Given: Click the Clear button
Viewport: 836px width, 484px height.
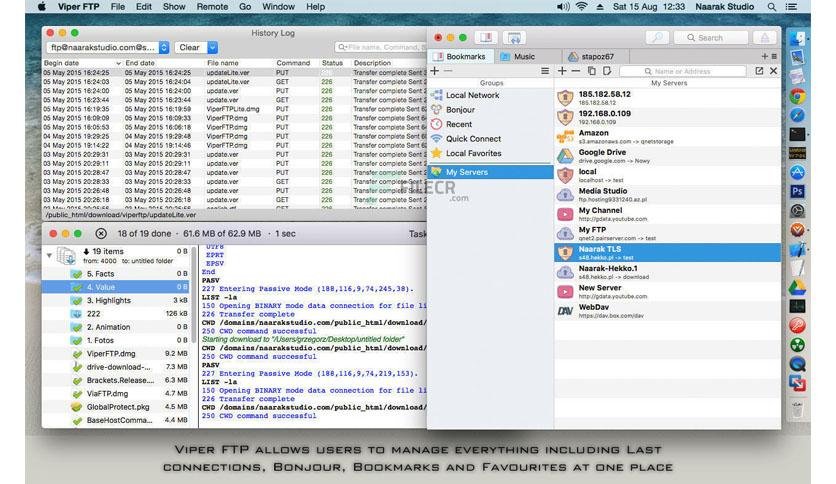Looking at the screenshot, I should pos(190,47).
